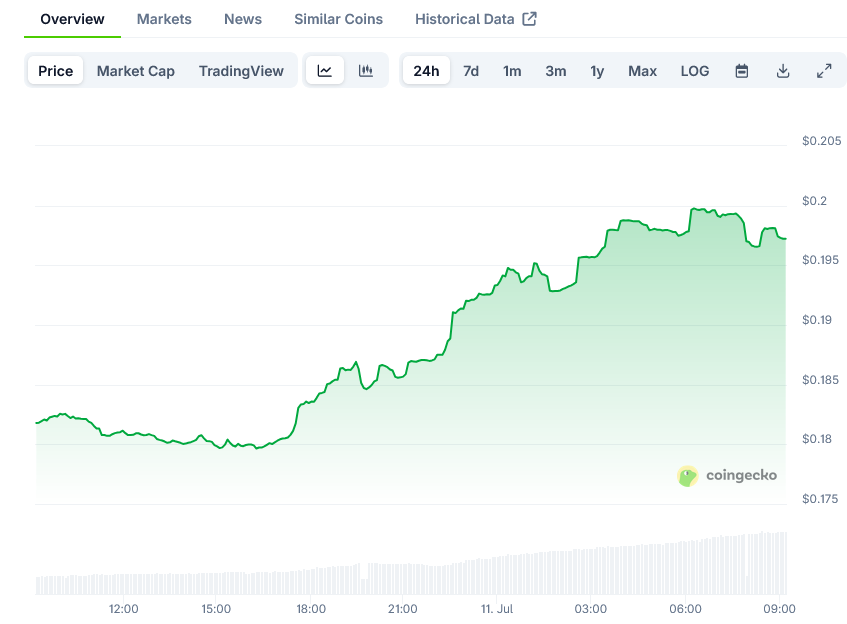Click the external link icon beside Historical Data
847x624 pixels.
[530, 19]
